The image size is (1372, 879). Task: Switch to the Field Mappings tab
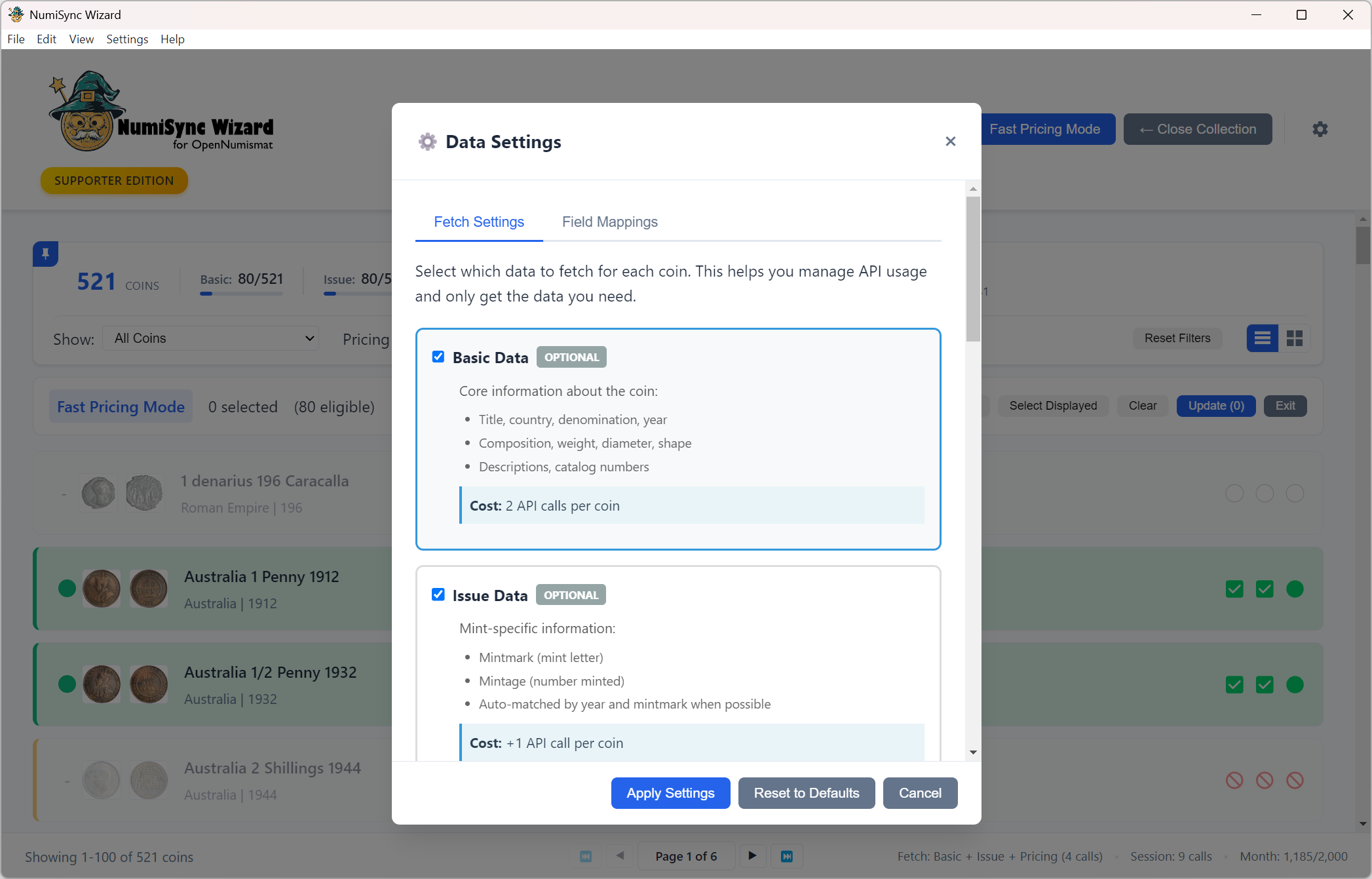click(610, 222)
